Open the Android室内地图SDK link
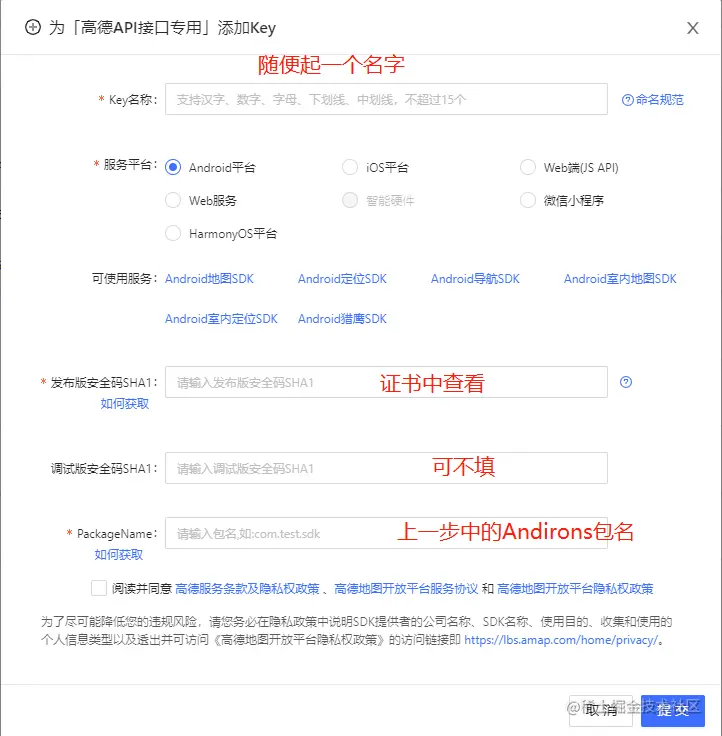This screenshot has width=722, height=736. [620, 279]
